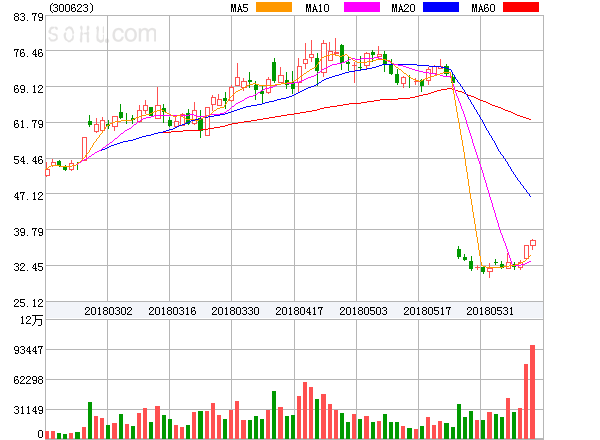
Task: Click the MA5 legend label
Action: 239,8
